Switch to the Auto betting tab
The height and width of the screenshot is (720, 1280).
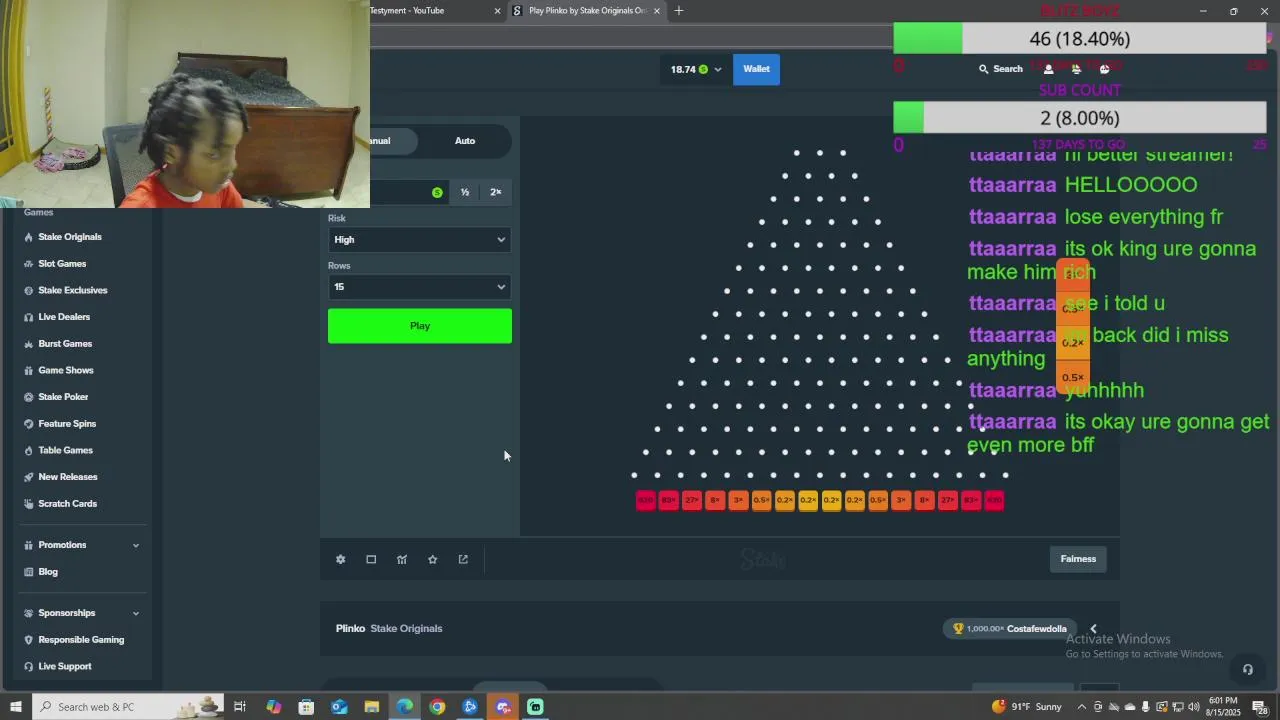point(465,141)
